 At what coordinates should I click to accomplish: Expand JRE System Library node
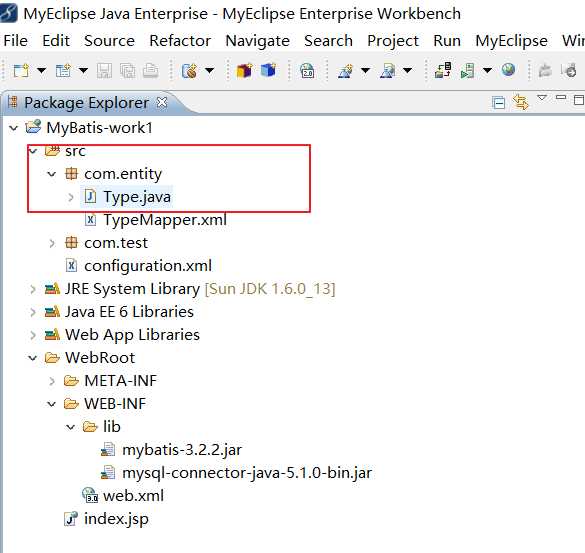click(x=33, y=289)
